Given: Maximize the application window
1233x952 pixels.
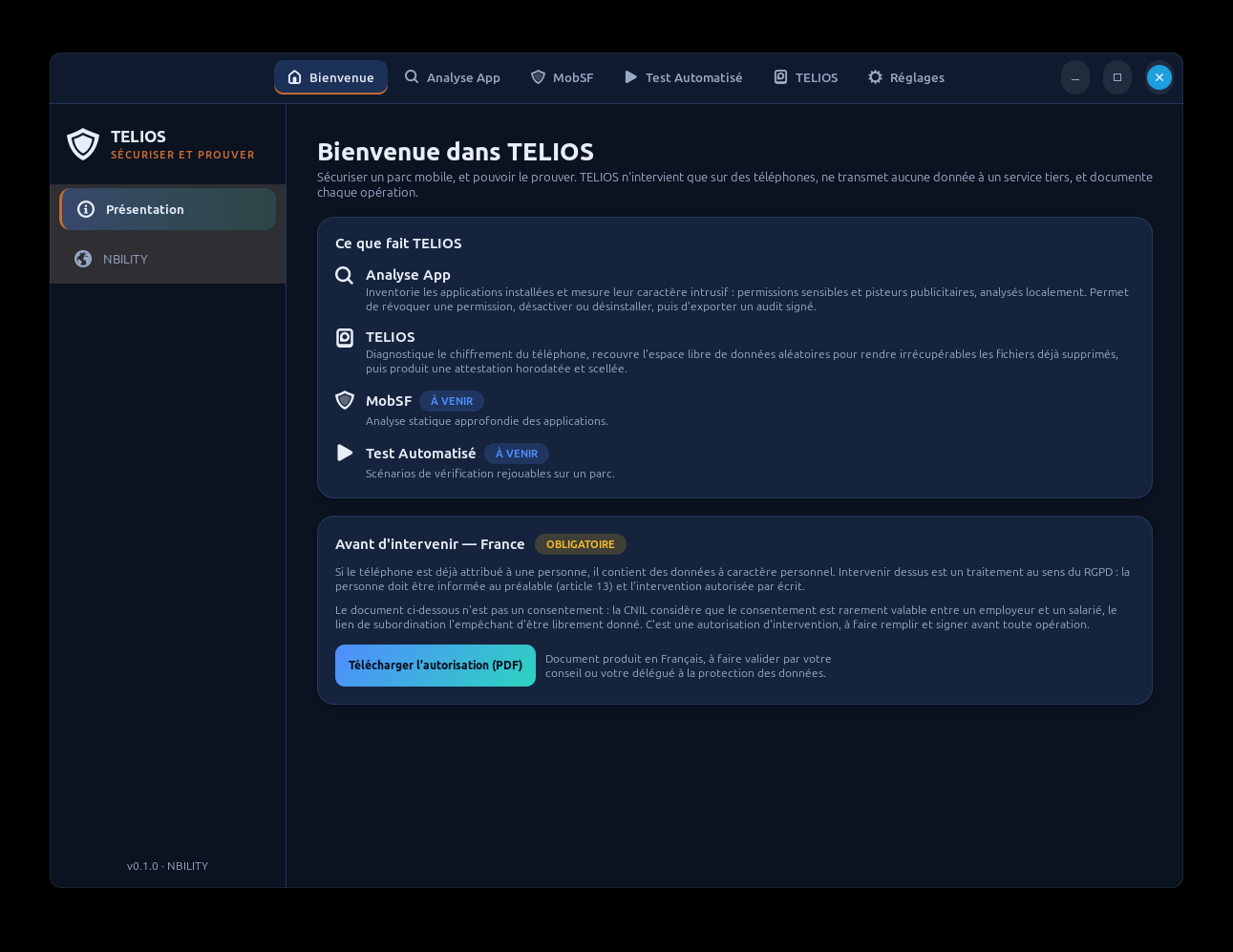Looking at the screenshot, I should coord(1117,77).
